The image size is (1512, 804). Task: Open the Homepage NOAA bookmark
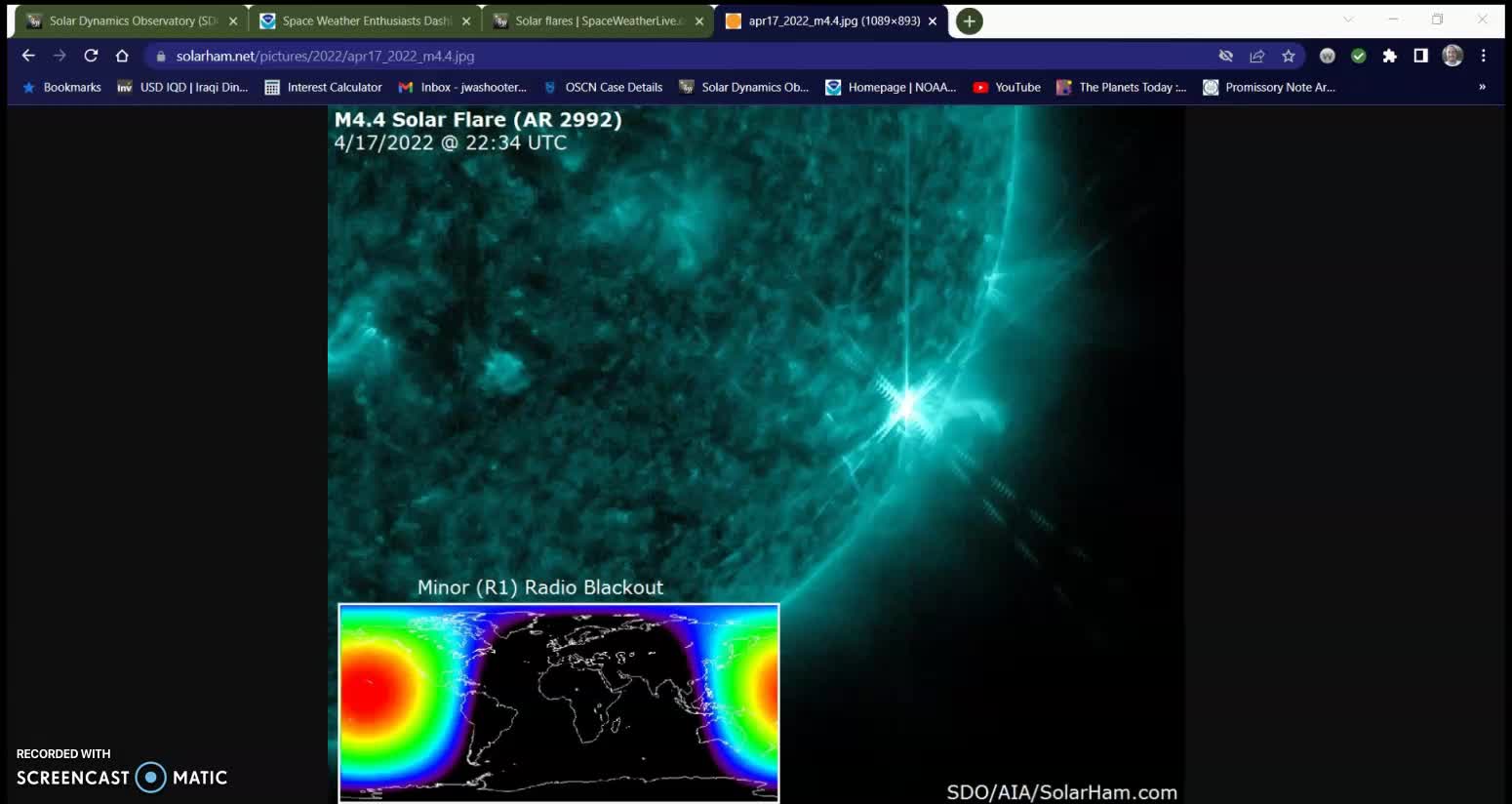(x=891, y=88)
